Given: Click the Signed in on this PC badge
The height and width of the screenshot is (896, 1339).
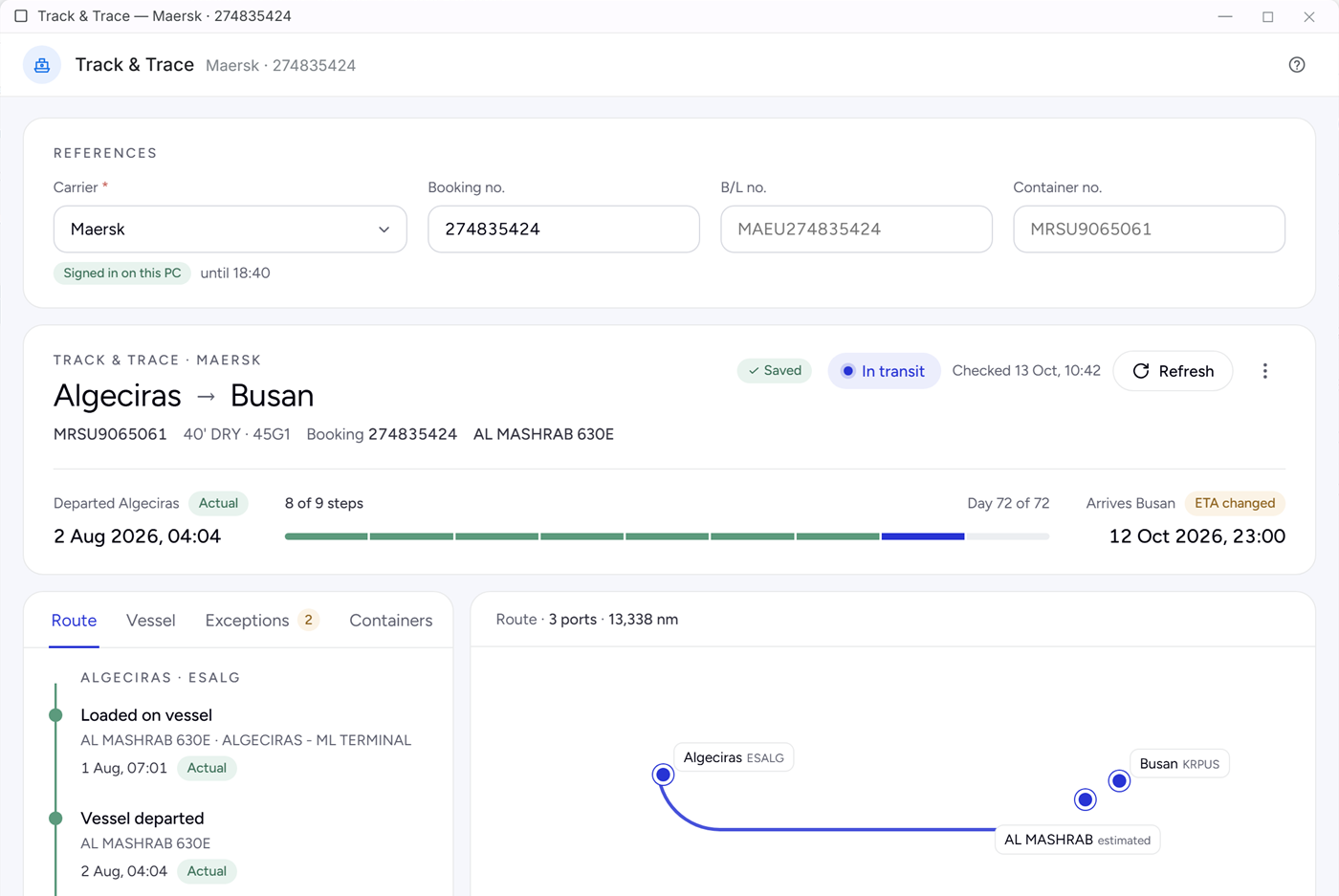Looking at the screenshot, I should (x=122, y=273).
